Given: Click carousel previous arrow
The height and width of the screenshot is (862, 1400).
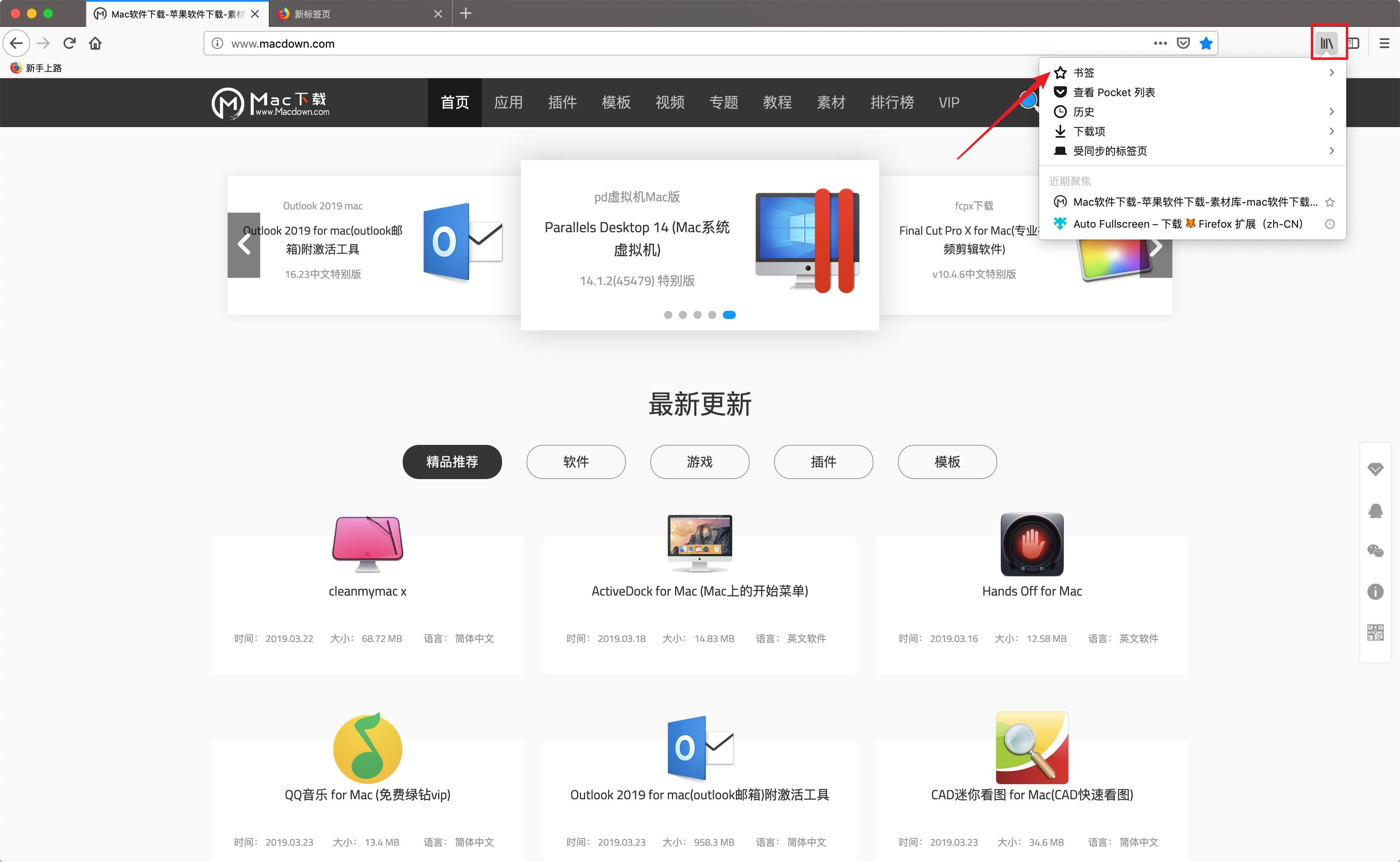Looking at the screenshot, I should point(244,245).
